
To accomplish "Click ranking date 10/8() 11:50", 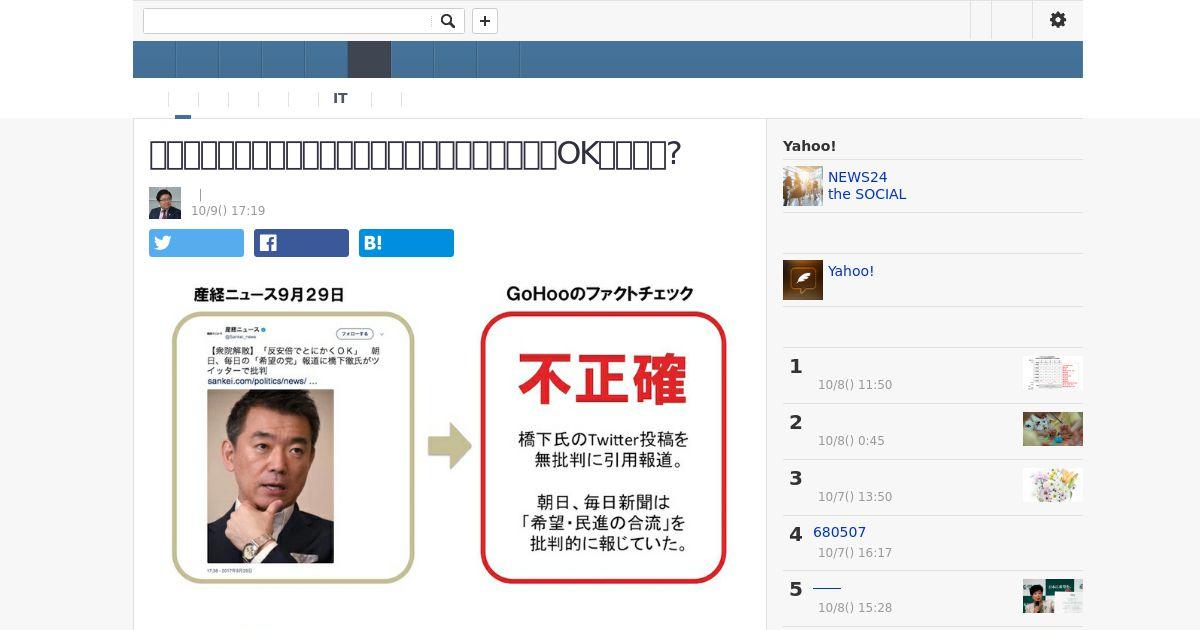I will [855, 385].
